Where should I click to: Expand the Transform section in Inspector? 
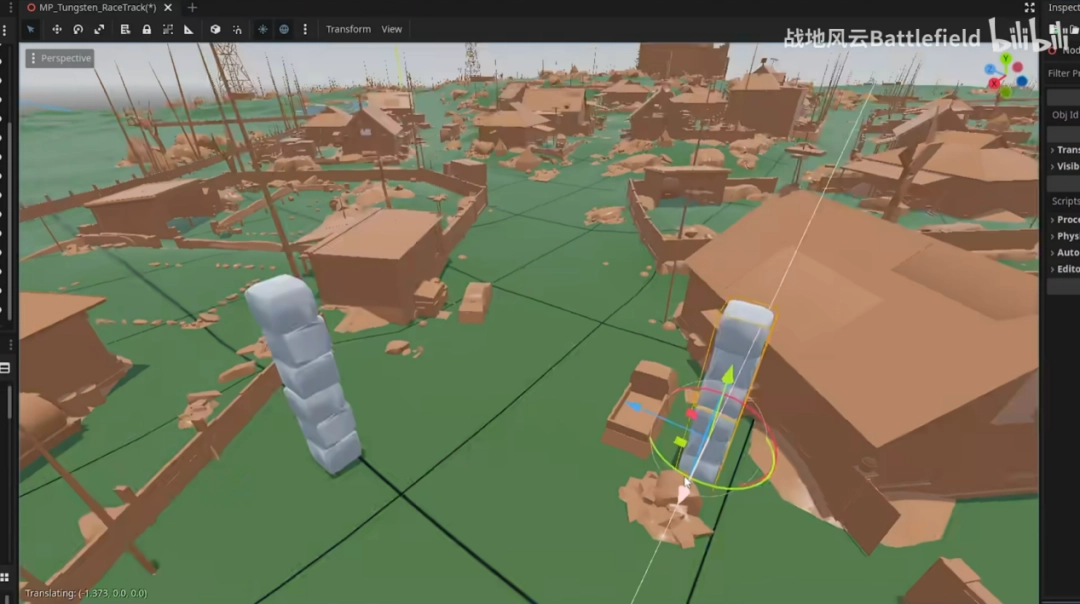click(1064, 150)
